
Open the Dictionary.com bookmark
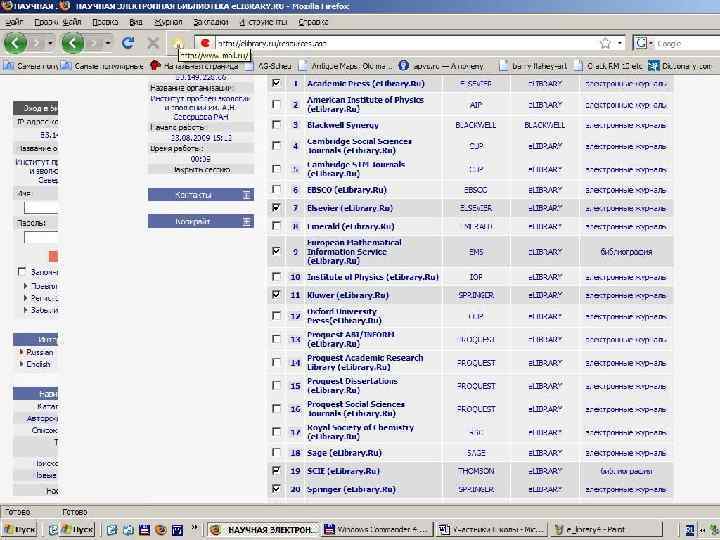tap(681, 66)
